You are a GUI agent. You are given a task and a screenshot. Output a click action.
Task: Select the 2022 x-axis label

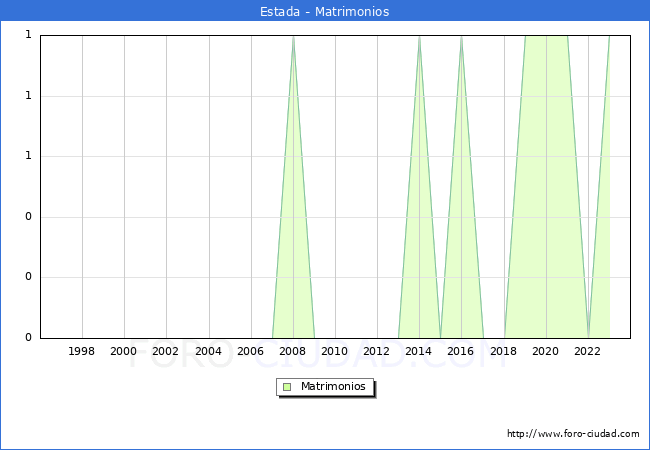tap(587, 351)
